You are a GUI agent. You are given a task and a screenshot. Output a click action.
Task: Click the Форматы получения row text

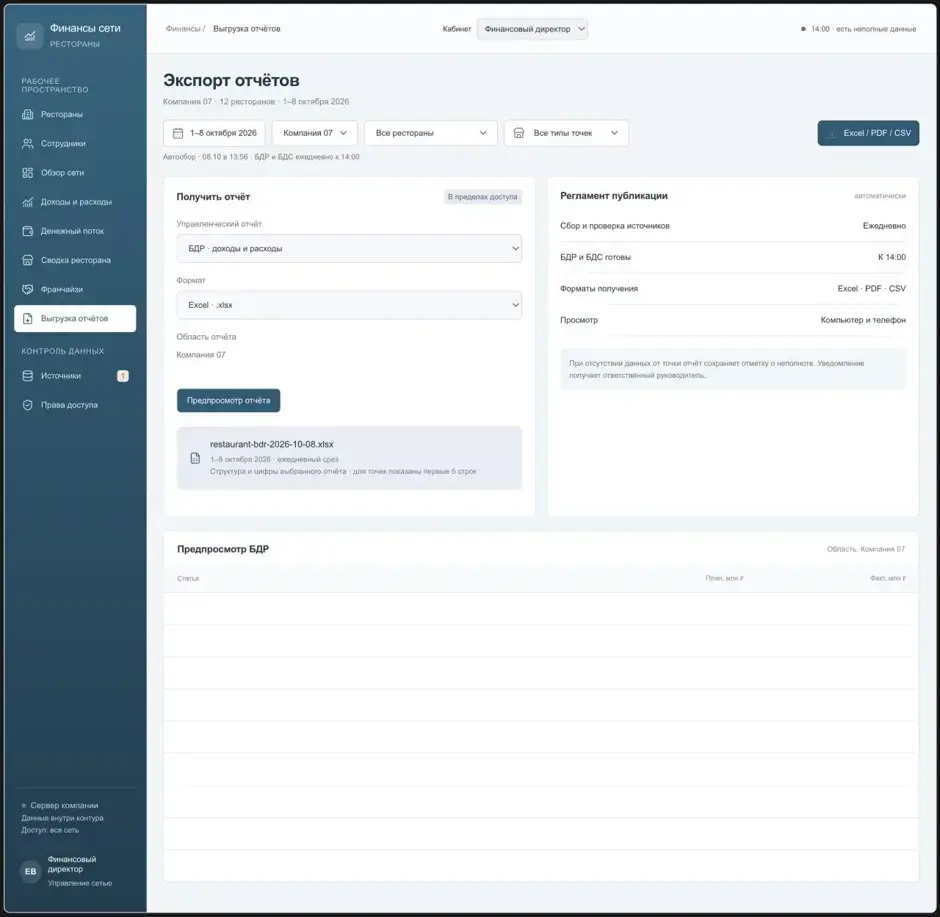[x=599, y=289]
